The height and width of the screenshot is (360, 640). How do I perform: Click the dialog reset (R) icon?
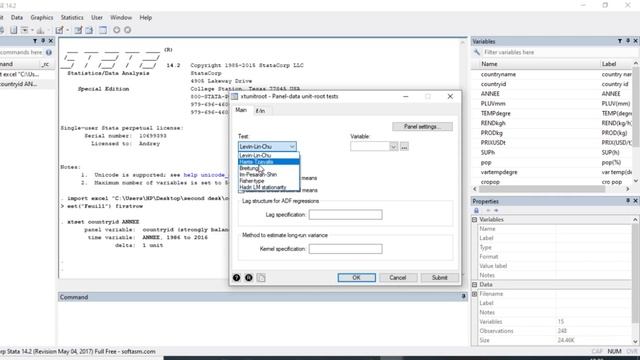pos(249,278)
